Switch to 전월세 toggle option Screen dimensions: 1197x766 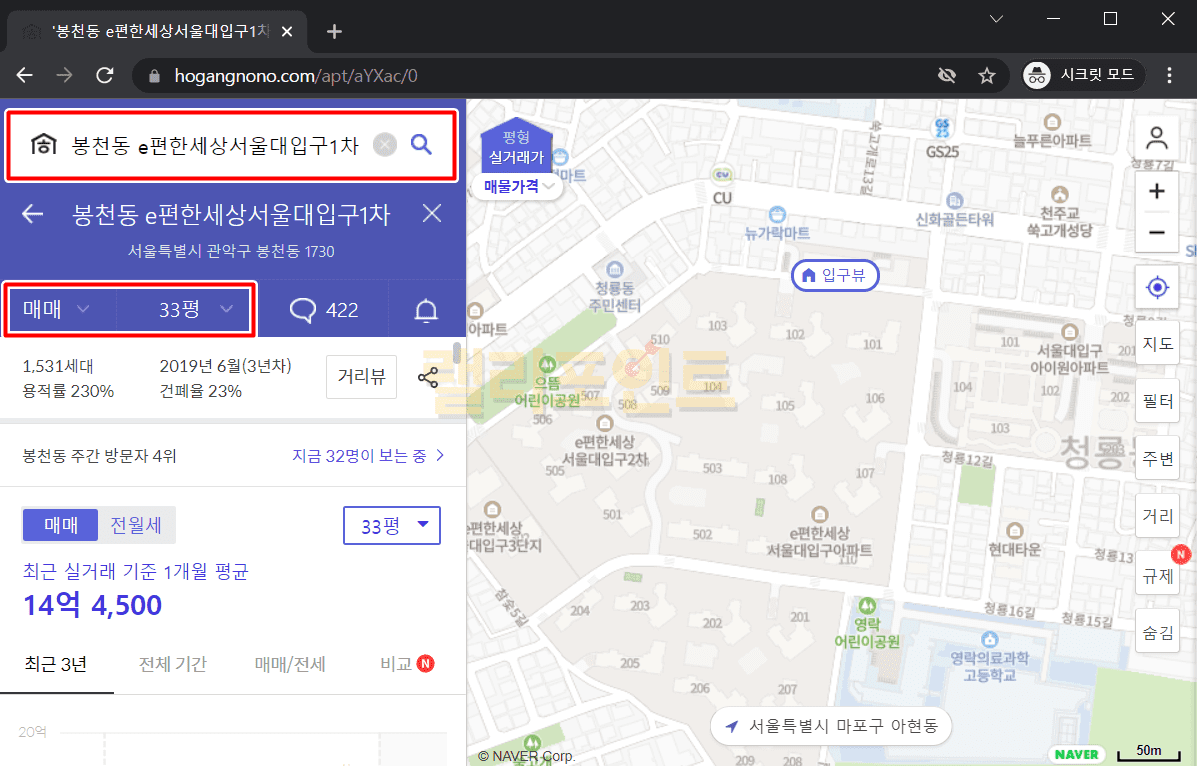(x=136, y=525)
